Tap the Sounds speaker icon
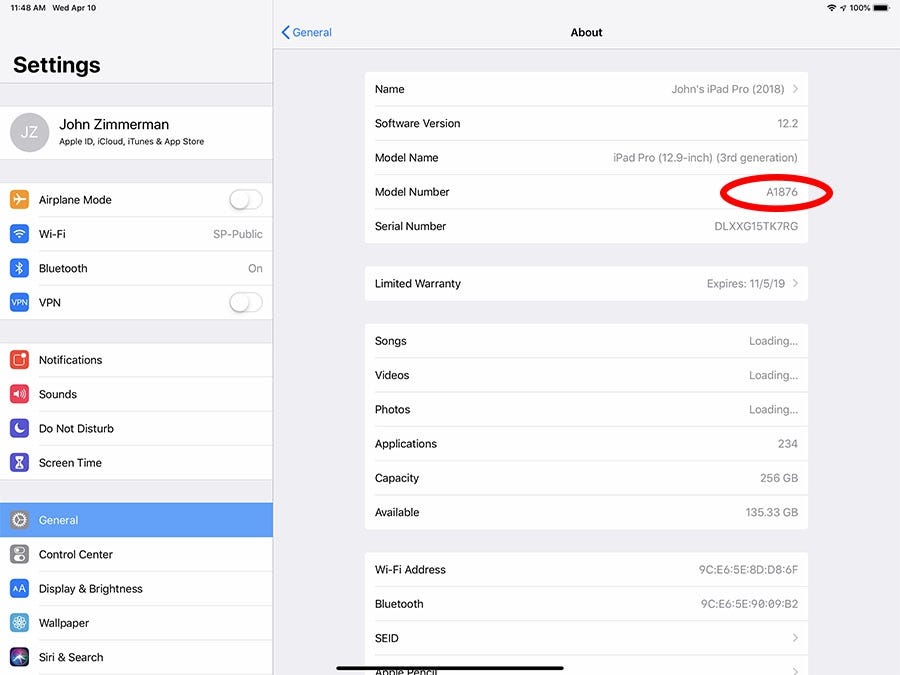 pyautogui.click(x=20, y=394)
